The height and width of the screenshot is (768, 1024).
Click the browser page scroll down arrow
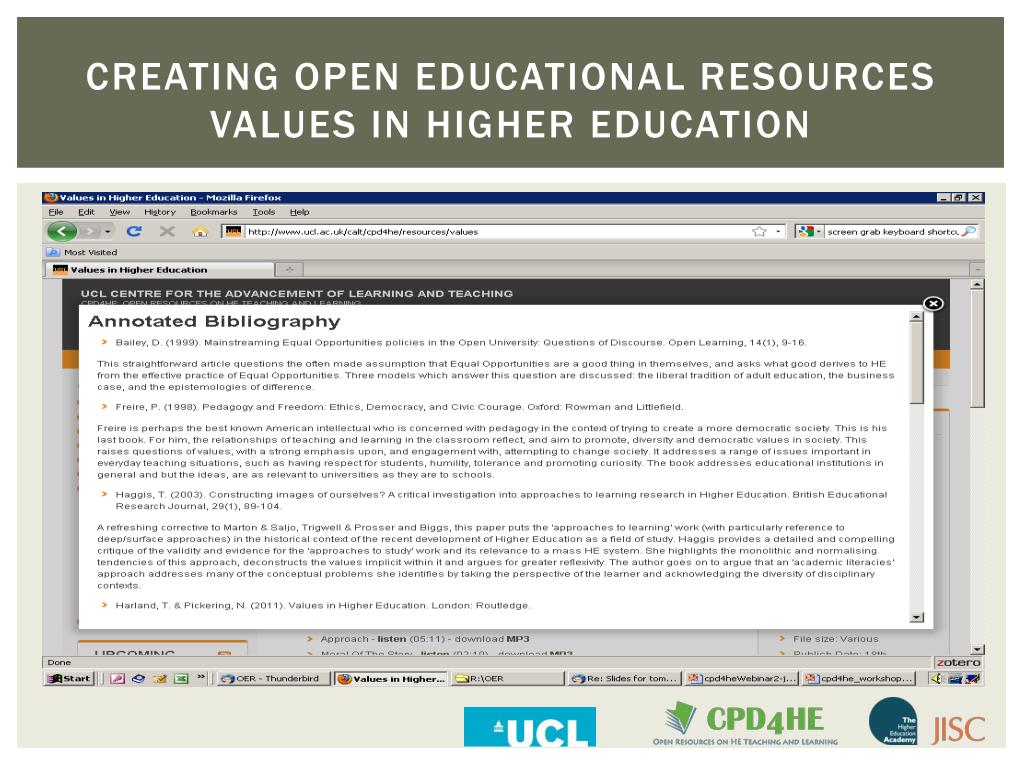977,649
